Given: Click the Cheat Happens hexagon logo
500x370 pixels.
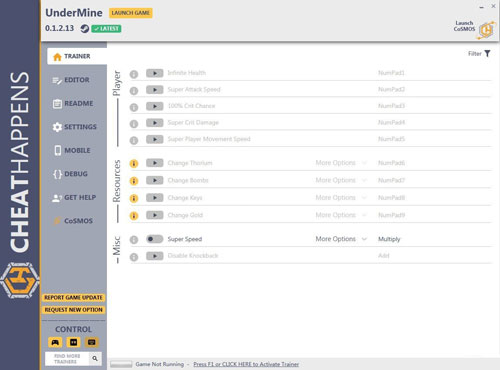Looking at the screenshot, I should click(x=20, y=280).
